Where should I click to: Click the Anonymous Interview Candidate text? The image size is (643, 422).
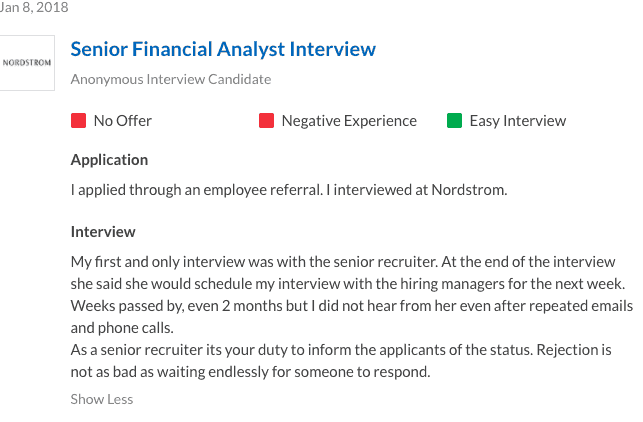point(171,79)
